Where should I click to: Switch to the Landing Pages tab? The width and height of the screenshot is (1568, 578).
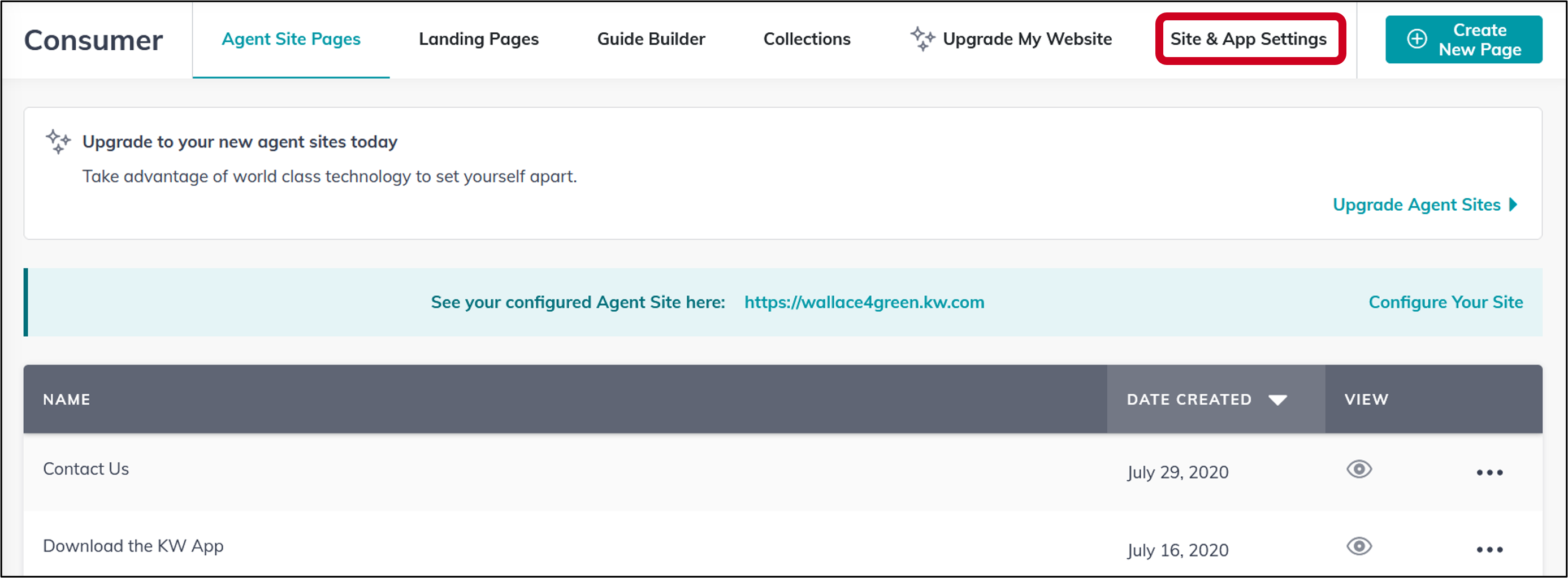(x=478, y=39)
